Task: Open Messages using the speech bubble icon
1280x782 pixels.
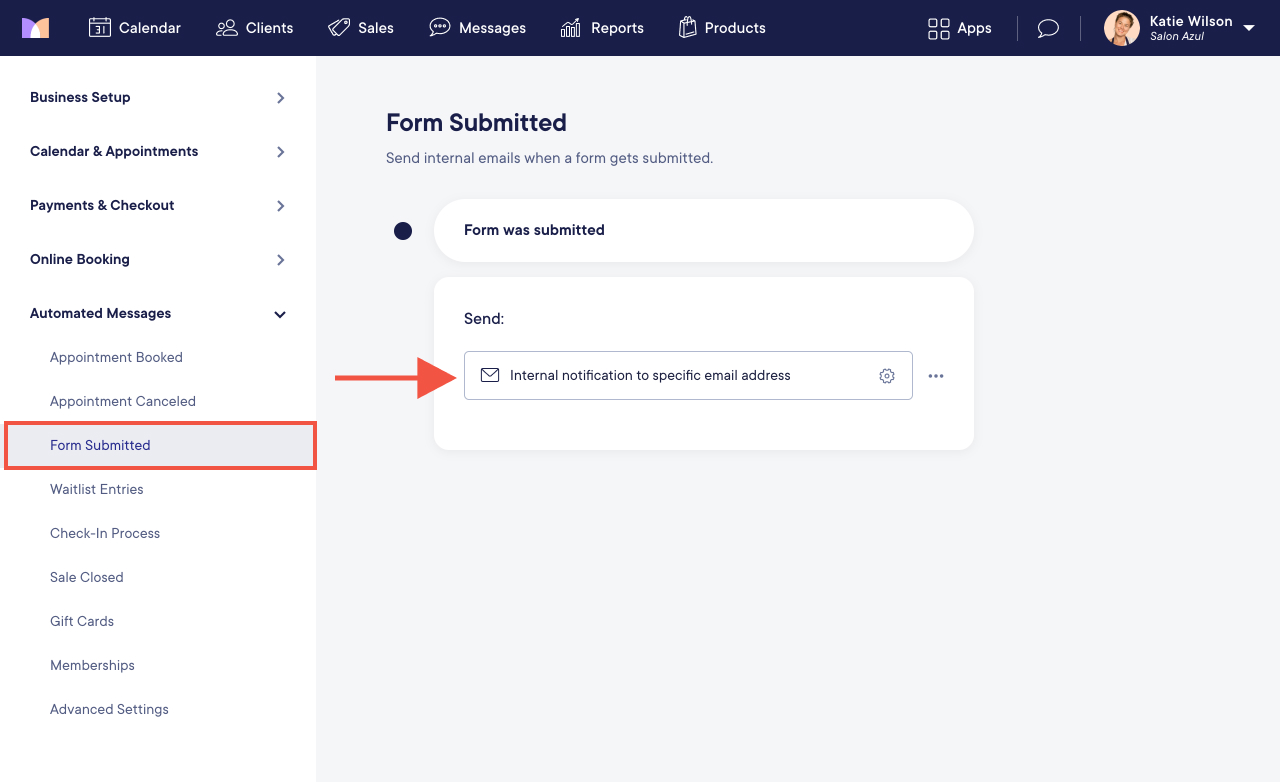Action: click(x=439, y=28)
